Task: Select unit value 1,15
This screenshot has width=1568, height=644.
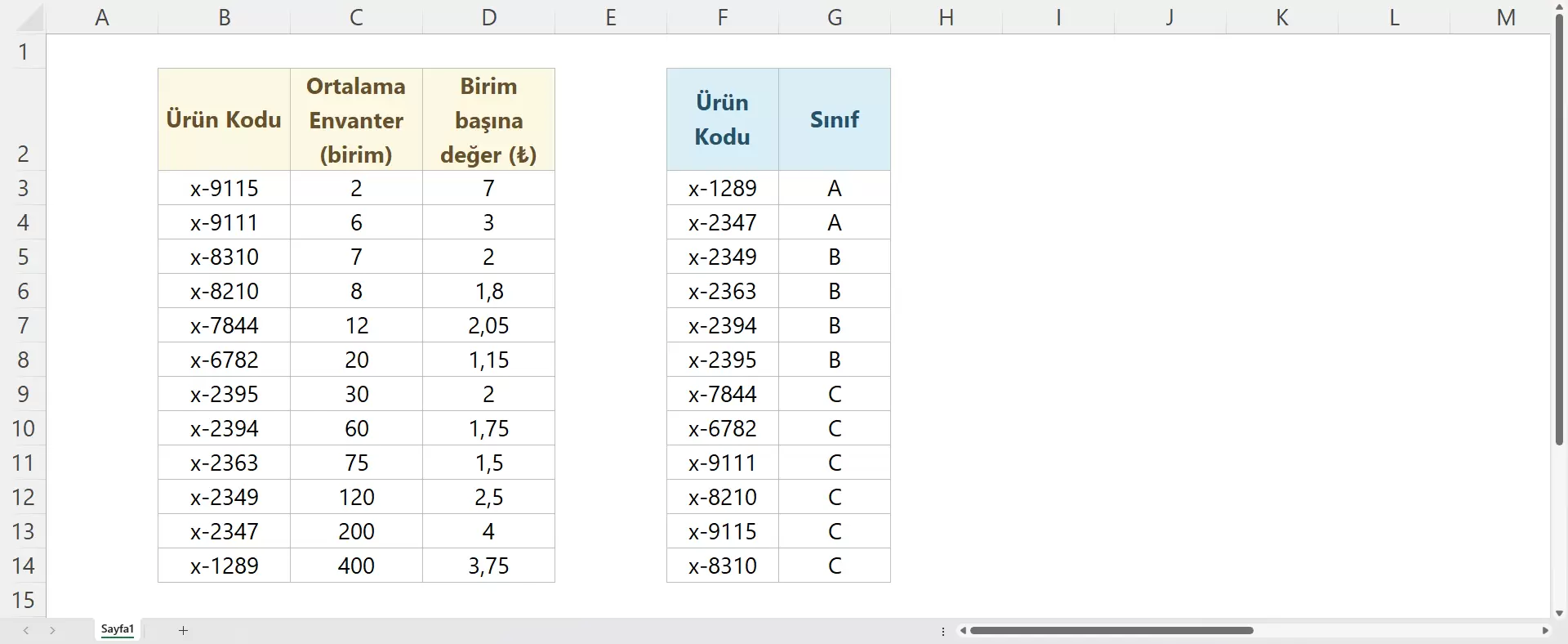Action: point(488,360)
